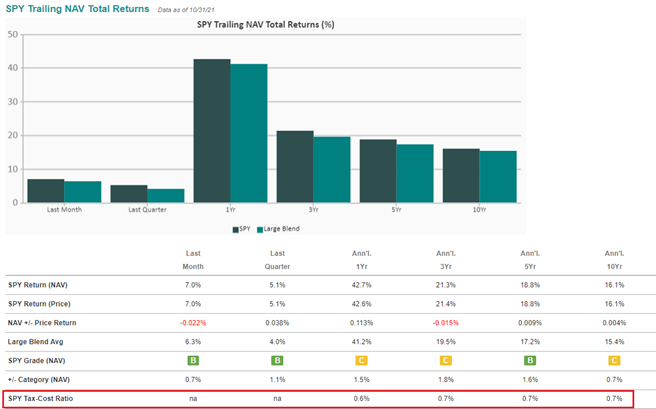
Task: Click the 5Yr SPY grade B badge
Action: [x=530, y=360]
